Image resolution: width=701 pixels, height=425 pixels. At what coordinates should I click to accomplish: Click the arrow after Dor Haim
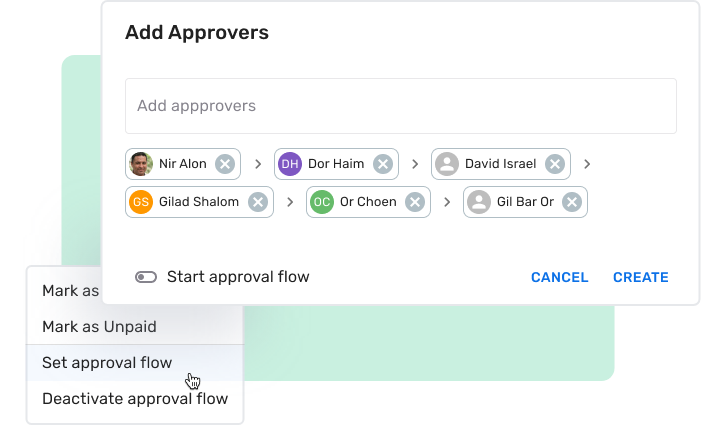pyautogui.click(x=414, y=164)
